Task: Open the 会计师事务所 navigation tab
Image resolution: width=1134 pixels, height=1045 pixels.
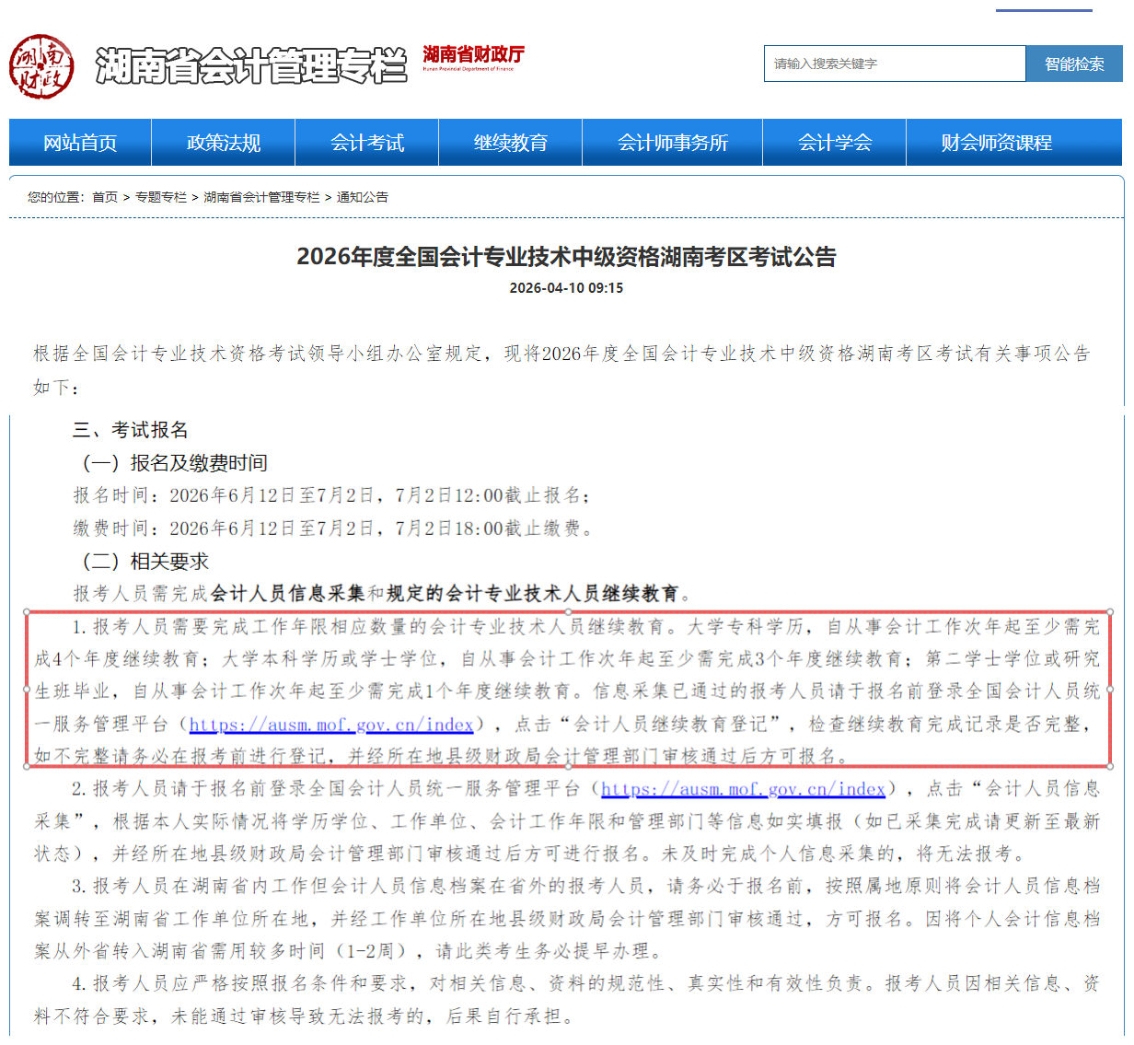Action: 673,142
